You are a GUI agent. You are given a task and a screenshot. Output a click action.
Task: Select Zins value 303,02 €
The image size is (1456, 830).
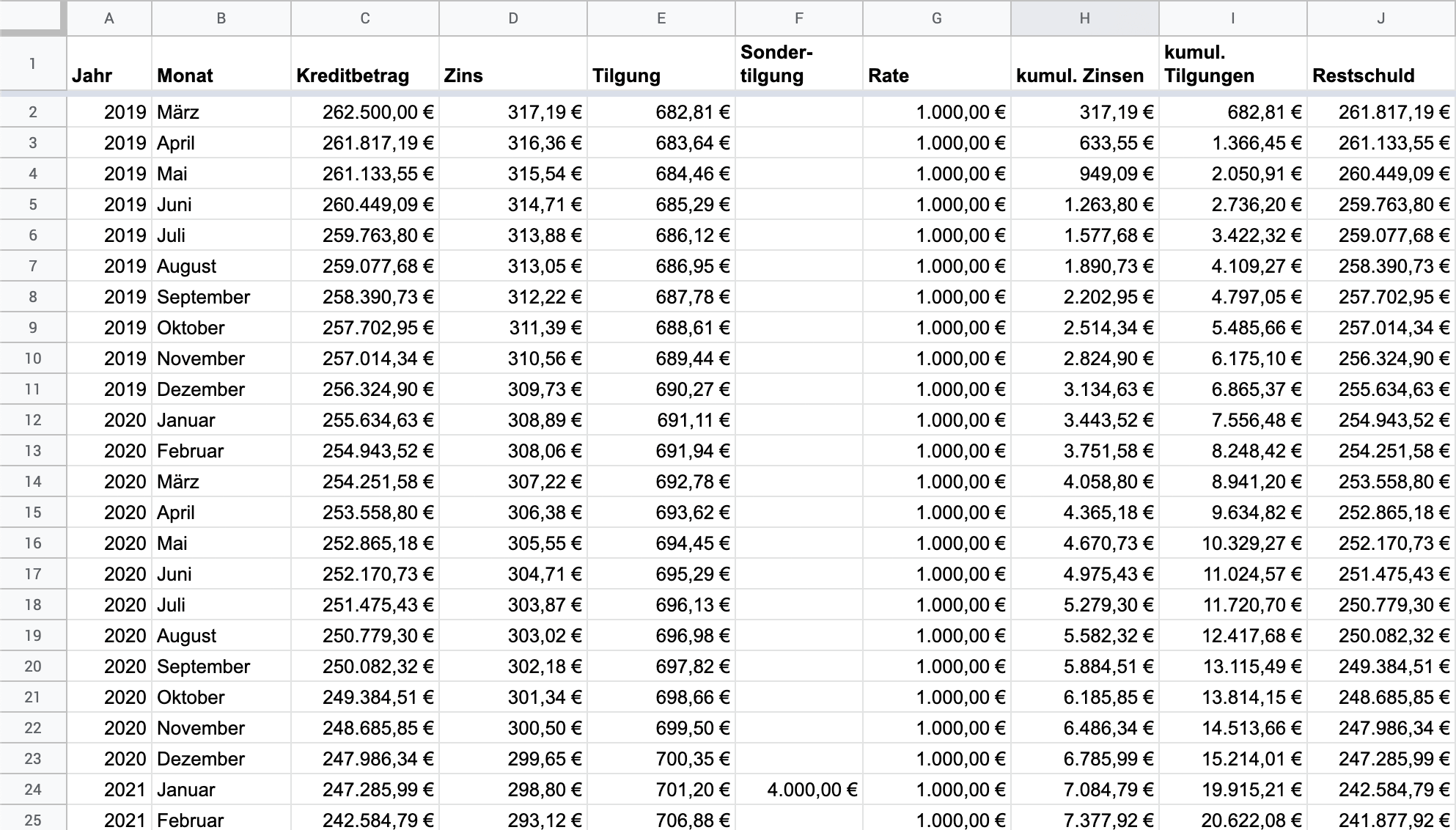pyautogui.click(x=513, y=636)
